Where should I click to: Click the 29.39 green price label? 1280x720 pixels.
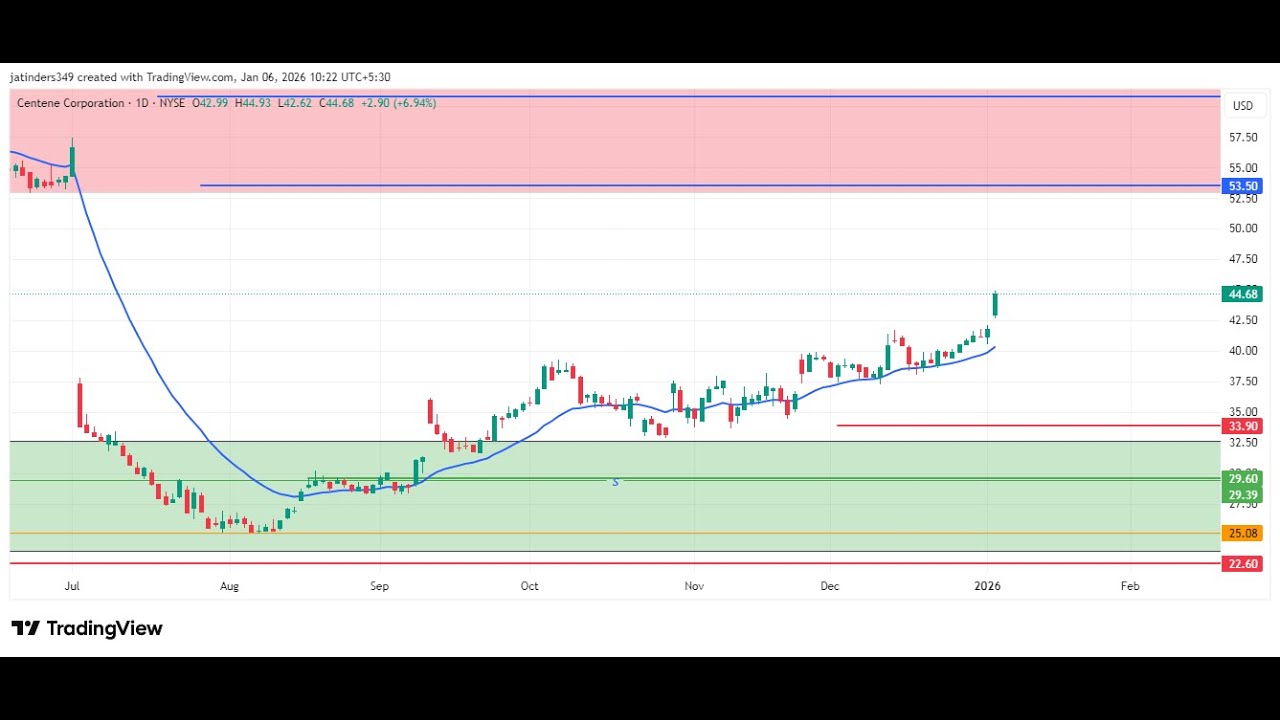(x=1243, y=495)
